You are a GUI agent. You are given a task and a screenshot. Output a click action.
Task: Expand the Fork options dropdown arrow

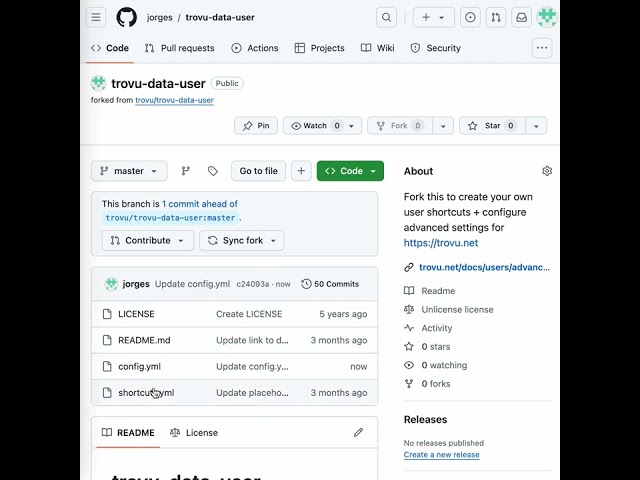[x=443, y=126]
